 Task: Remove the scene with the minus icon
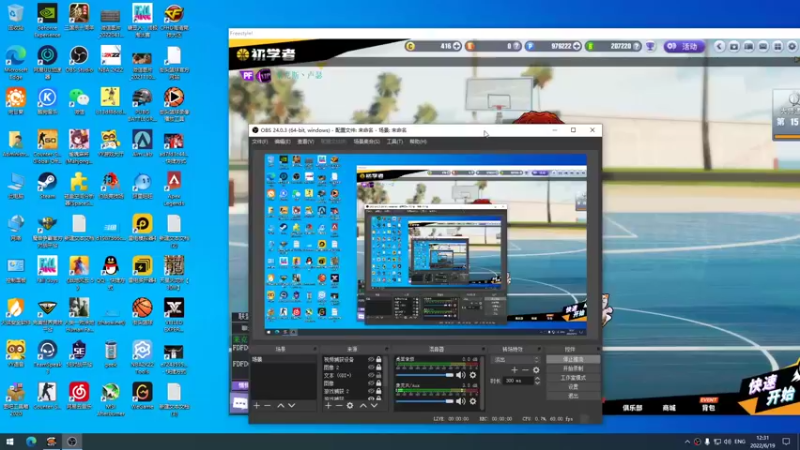click(x=267, y=406)
